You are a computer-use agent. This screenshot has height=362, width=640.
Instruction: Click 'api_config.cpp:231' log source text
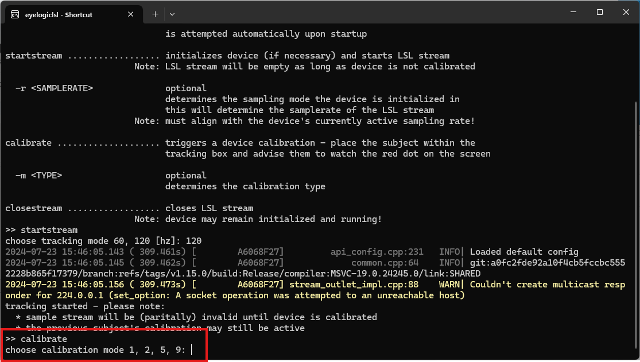[x=377, y=252]
